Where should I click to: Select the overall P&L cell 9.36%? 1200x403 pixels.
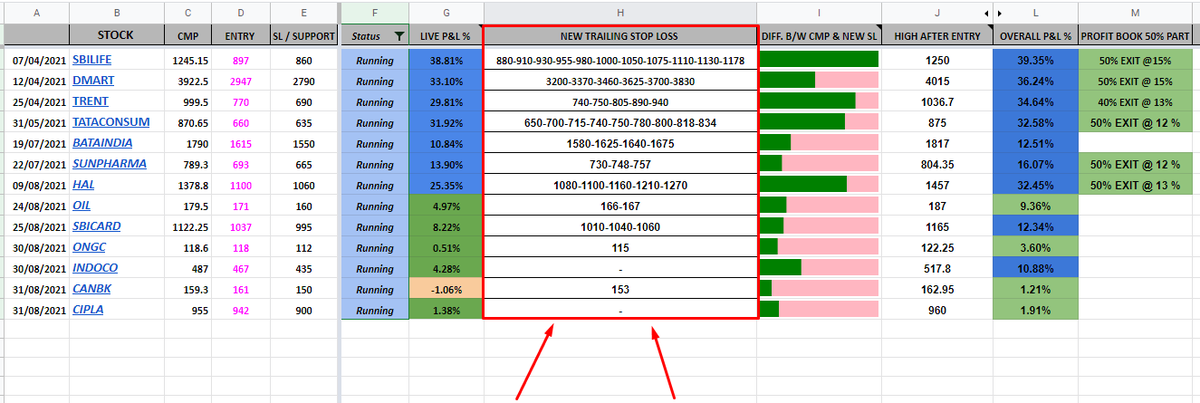point(1036,205)
